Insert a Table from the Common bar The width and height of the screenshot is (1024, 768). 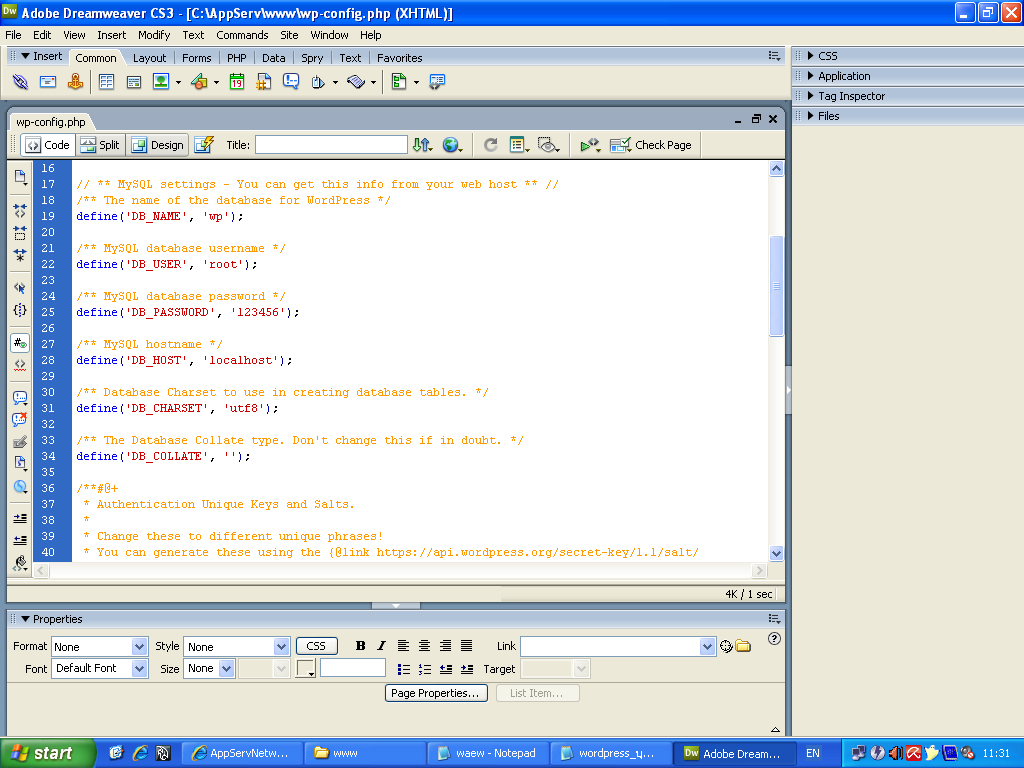coord(106,82)
